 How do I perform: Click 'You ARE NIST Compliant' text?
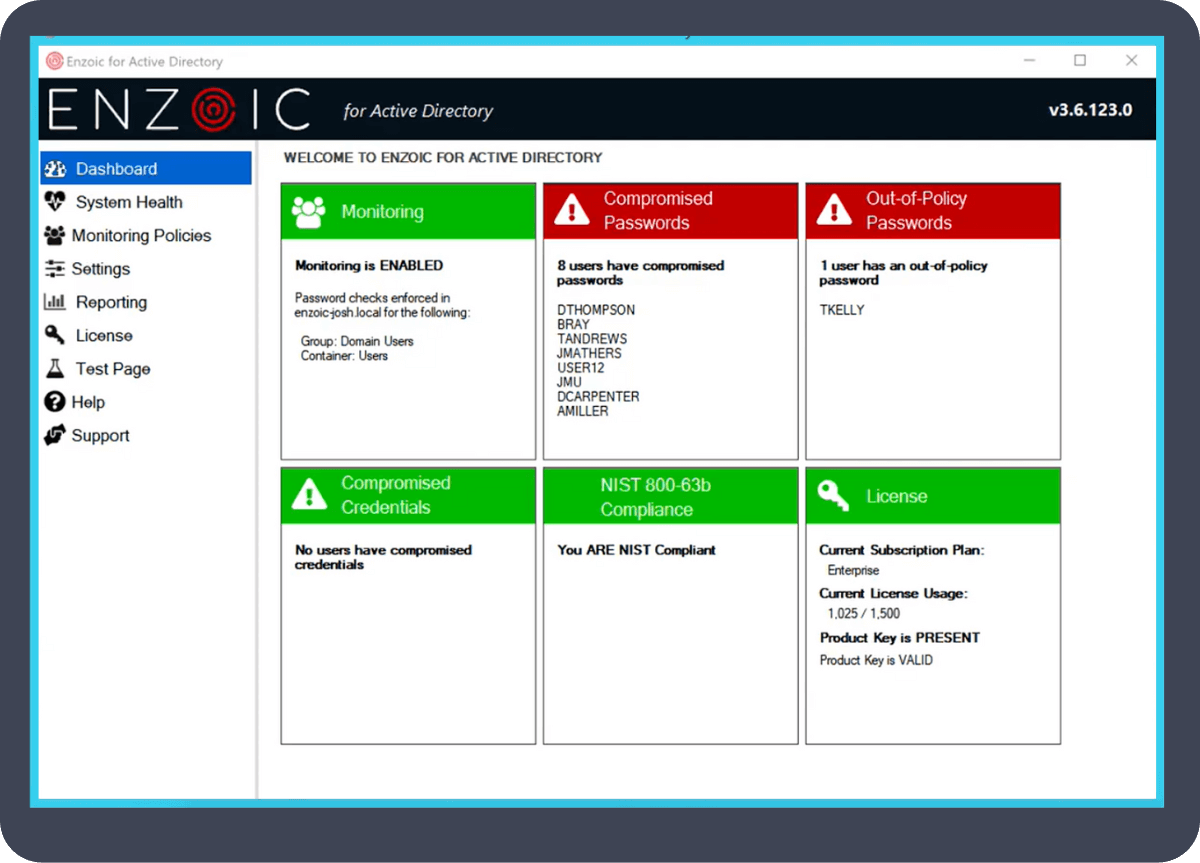coord(637,550)
